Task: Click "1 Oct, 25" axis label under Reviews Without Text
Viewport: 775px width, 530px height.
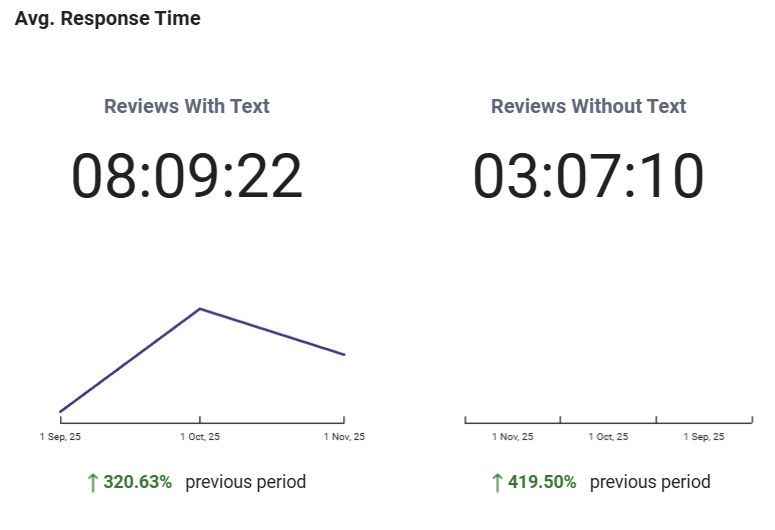Action: pyautogui.click(x=608, y=437)
